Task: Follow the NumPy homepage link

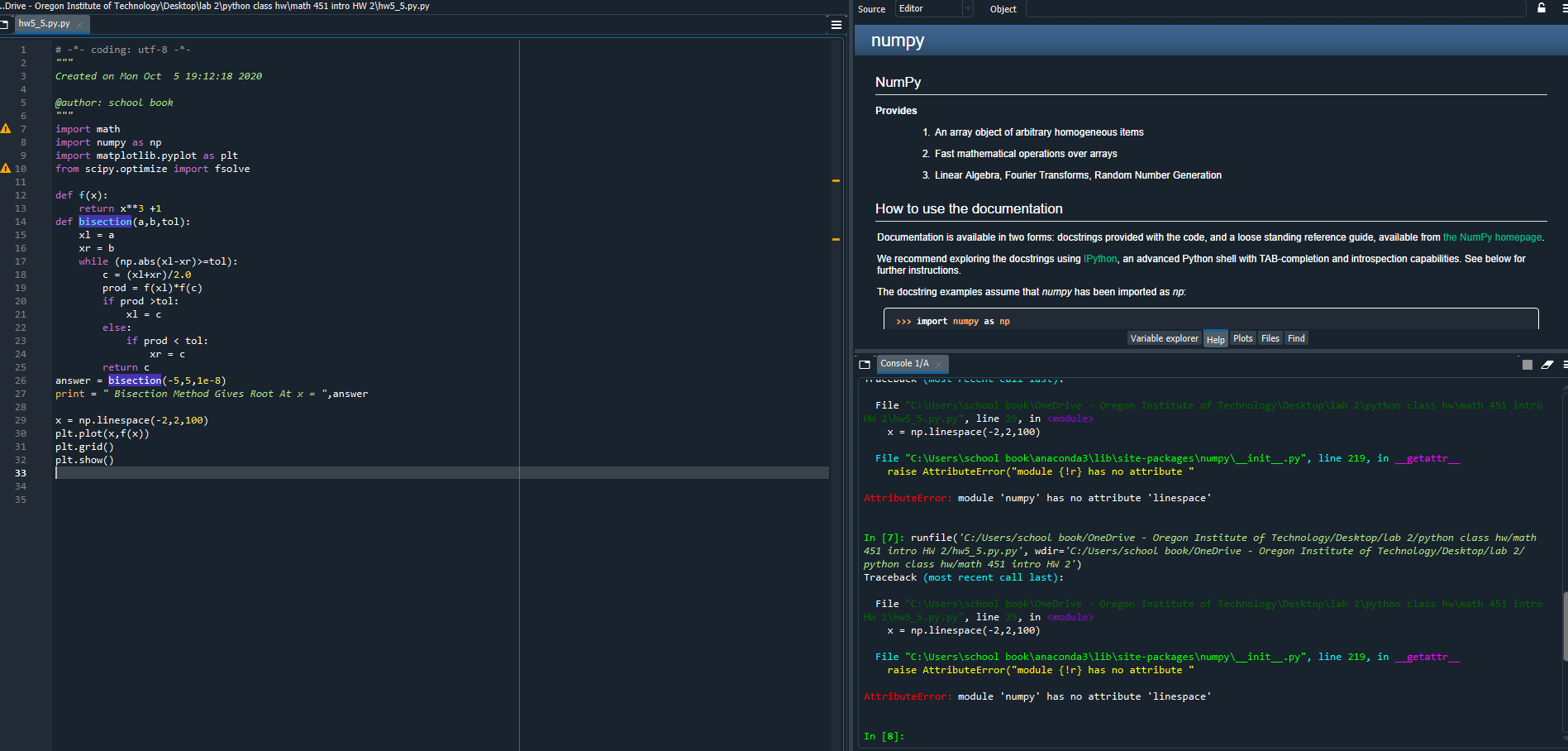Action: tap(1492, 237)
